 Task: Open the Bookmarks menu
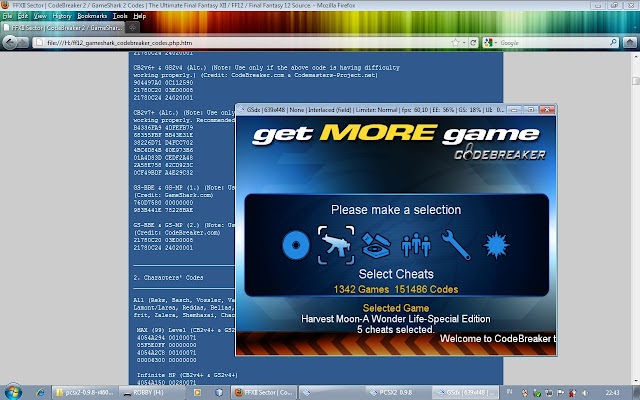point(92,16)
